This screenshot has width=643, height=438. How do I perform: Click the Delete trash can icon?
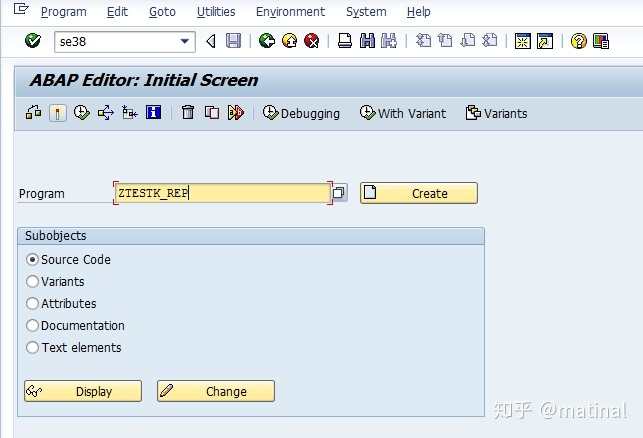(188, 112)
